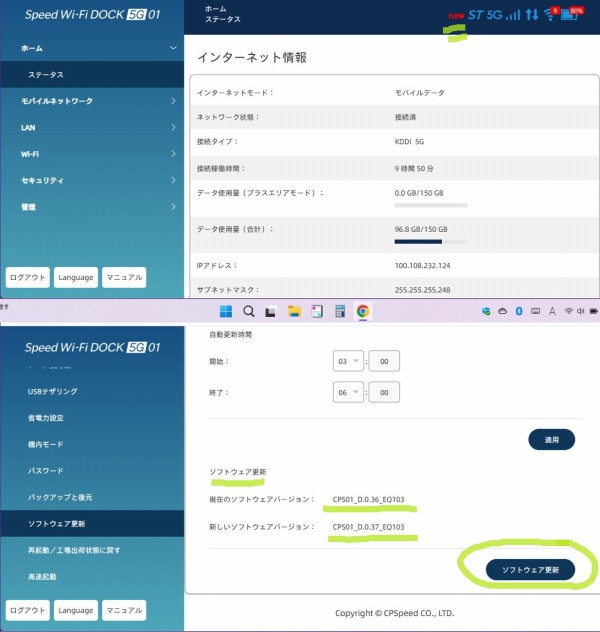The image size is (600, 632).
Task: Expand the 管理 menu arrow
Action: pyautogui.click(x=173, y=207)
